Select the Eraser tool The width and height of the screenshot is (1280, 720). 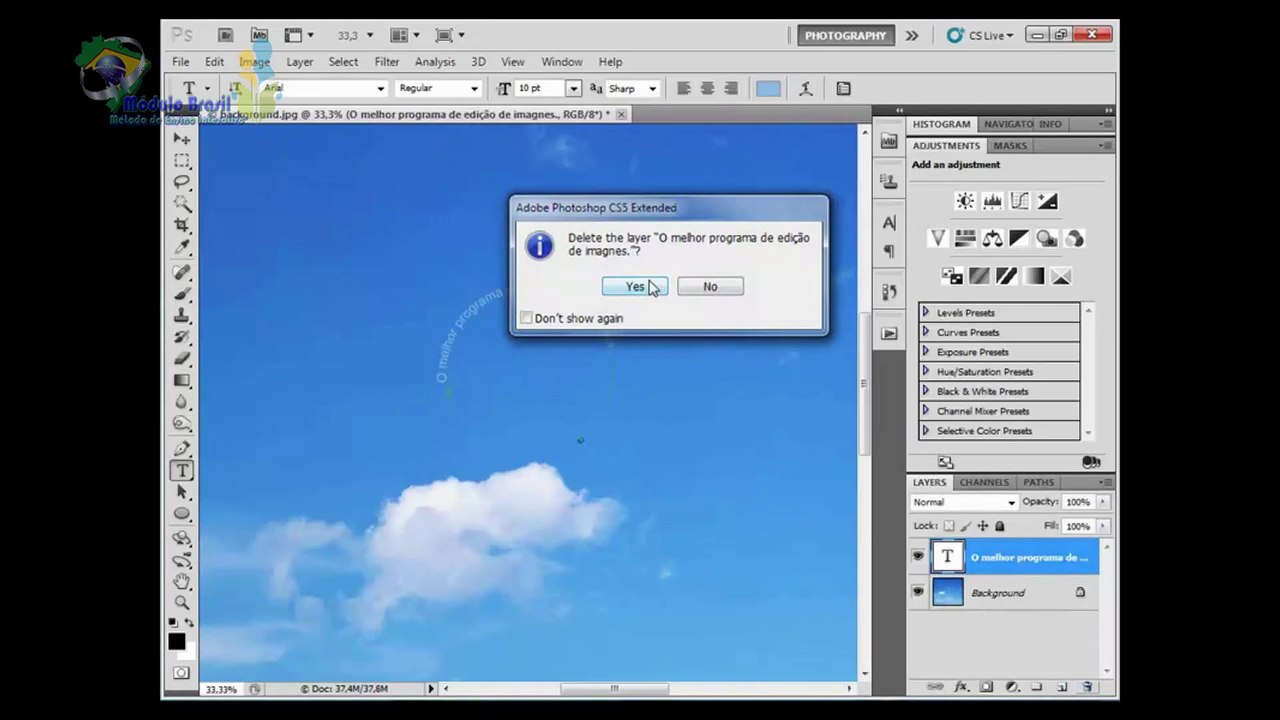[x=182, y=358]
